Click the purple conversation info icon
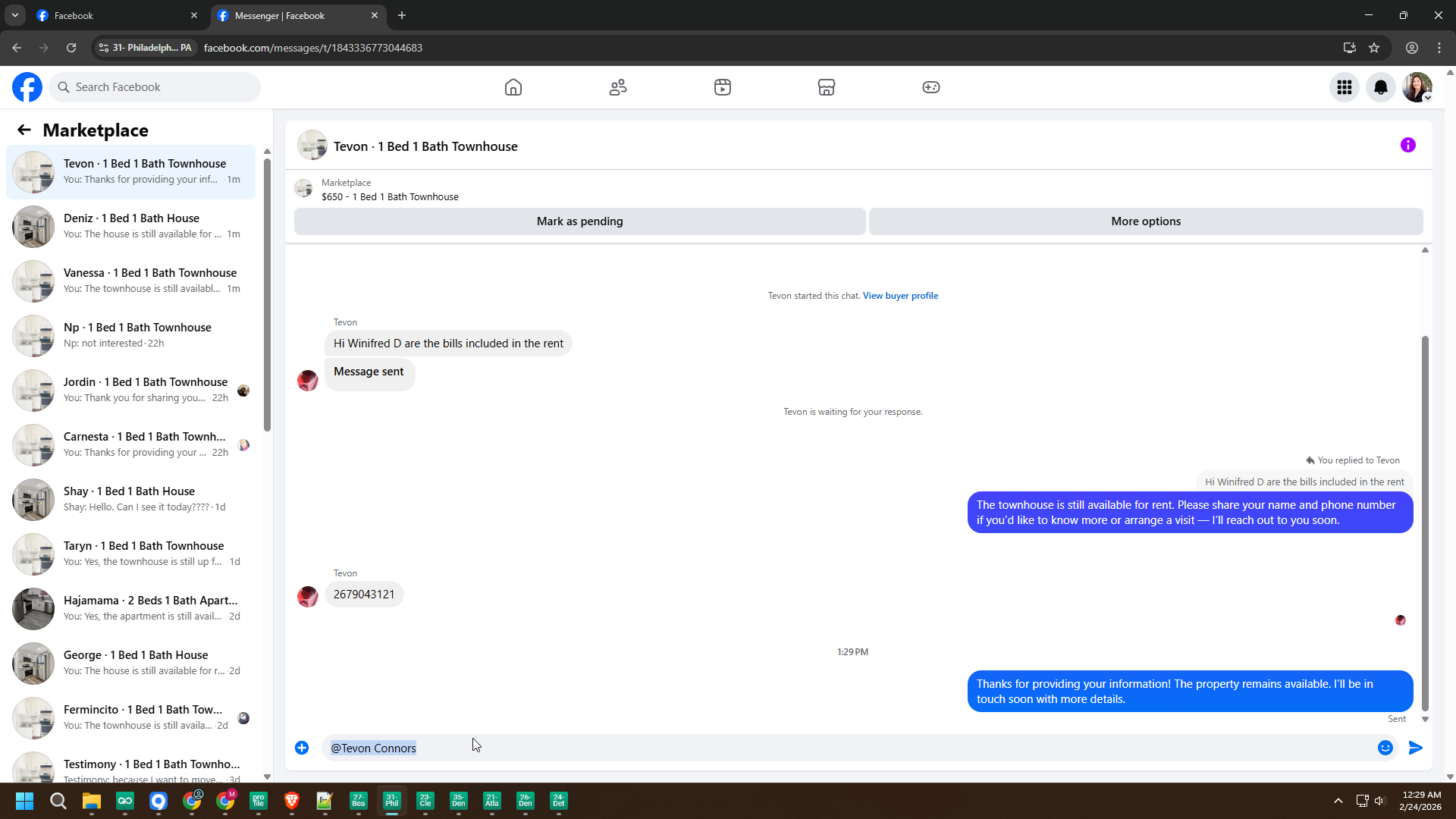 point(1408,145)
